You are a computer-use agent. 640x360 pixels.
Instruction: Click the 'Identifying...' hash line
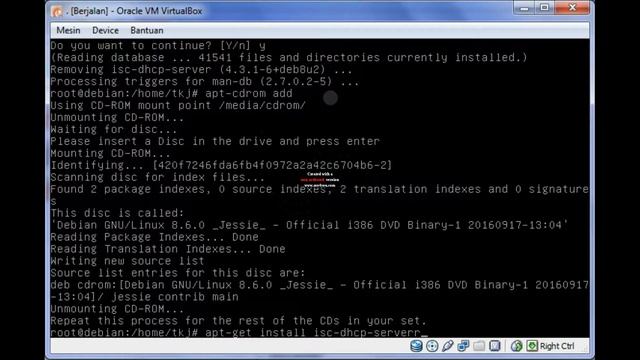221,165
